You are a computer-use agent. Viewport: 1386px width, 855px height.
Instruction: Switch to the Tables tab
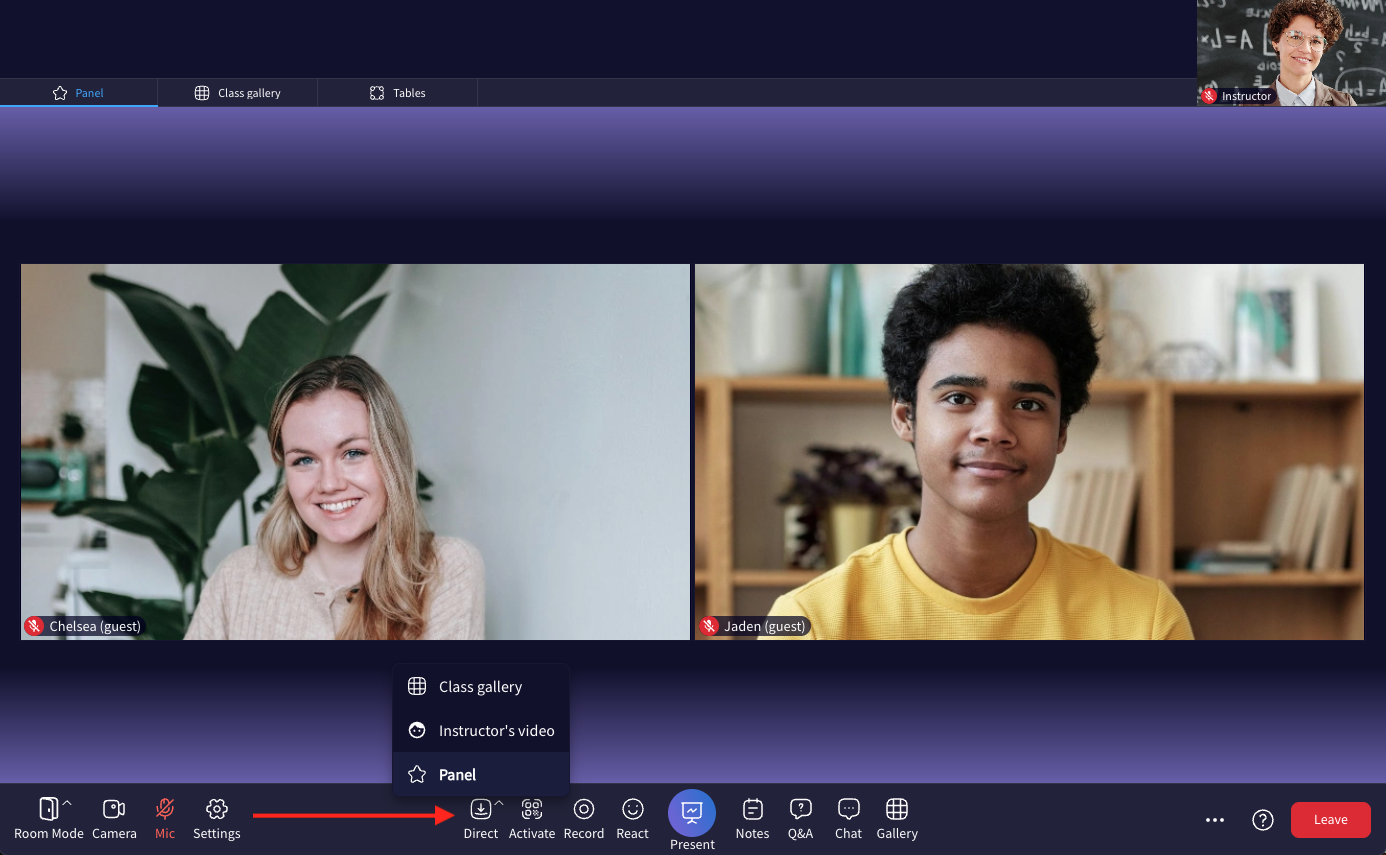[x=398, y=93]
